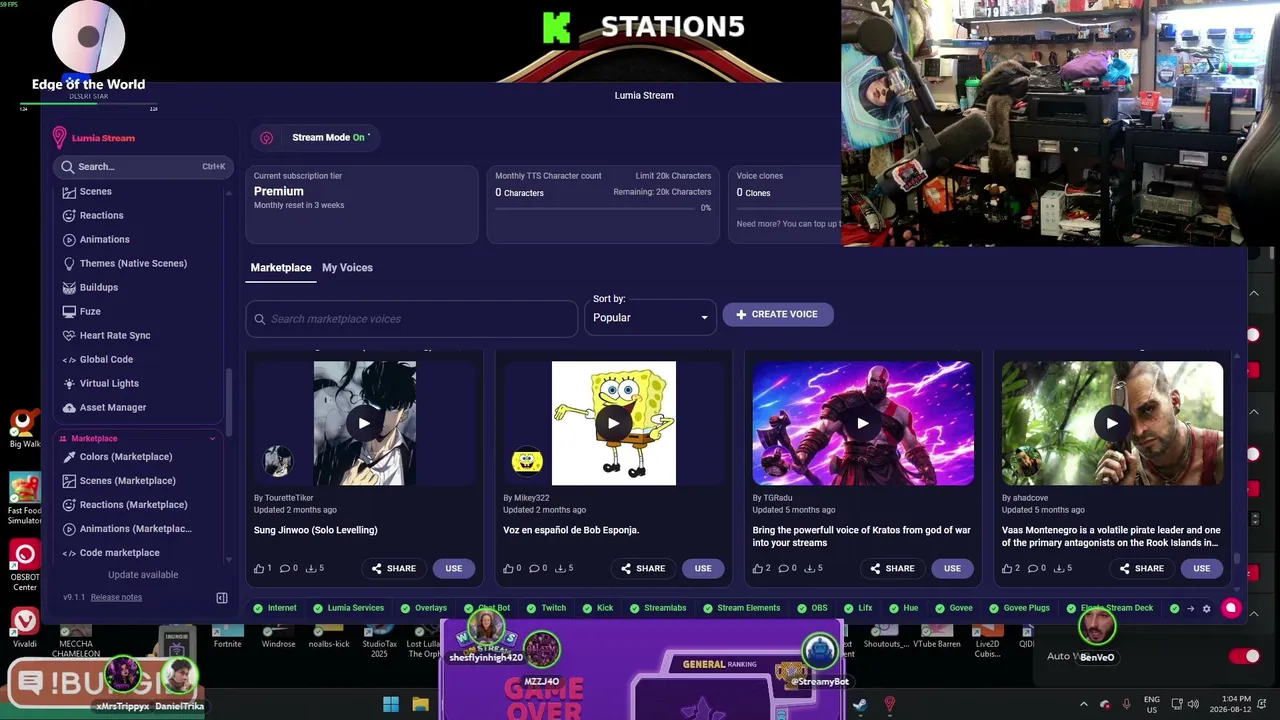1280x720 pixels.
Task: Toggle the Internet connection status
Action: 275,608
